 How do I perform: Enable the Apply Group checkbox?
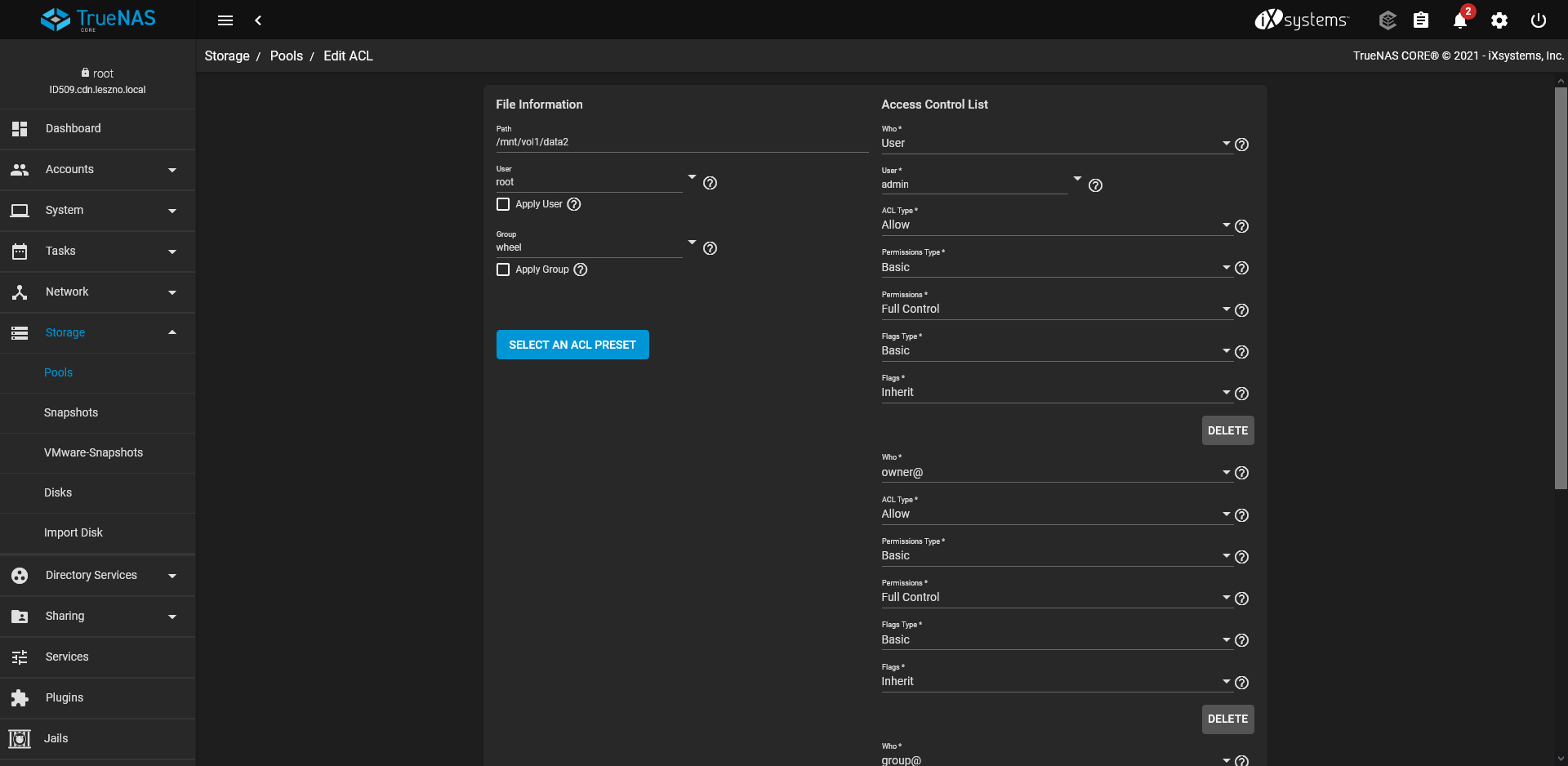point(503,269)
